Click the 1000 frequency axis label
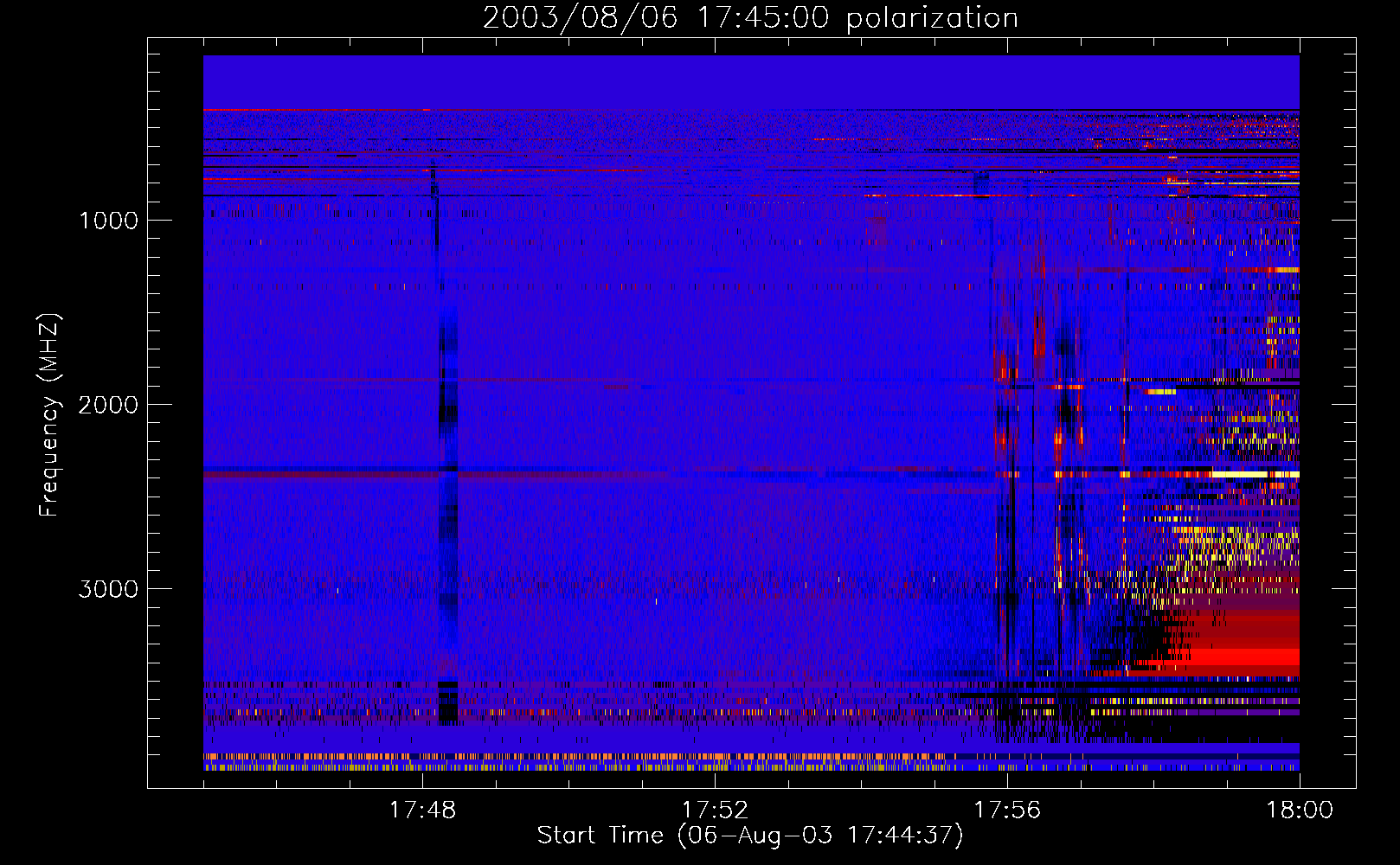The height and width of the screenshot is (865, 1400). pyautogui.click(x=108, y=221)
